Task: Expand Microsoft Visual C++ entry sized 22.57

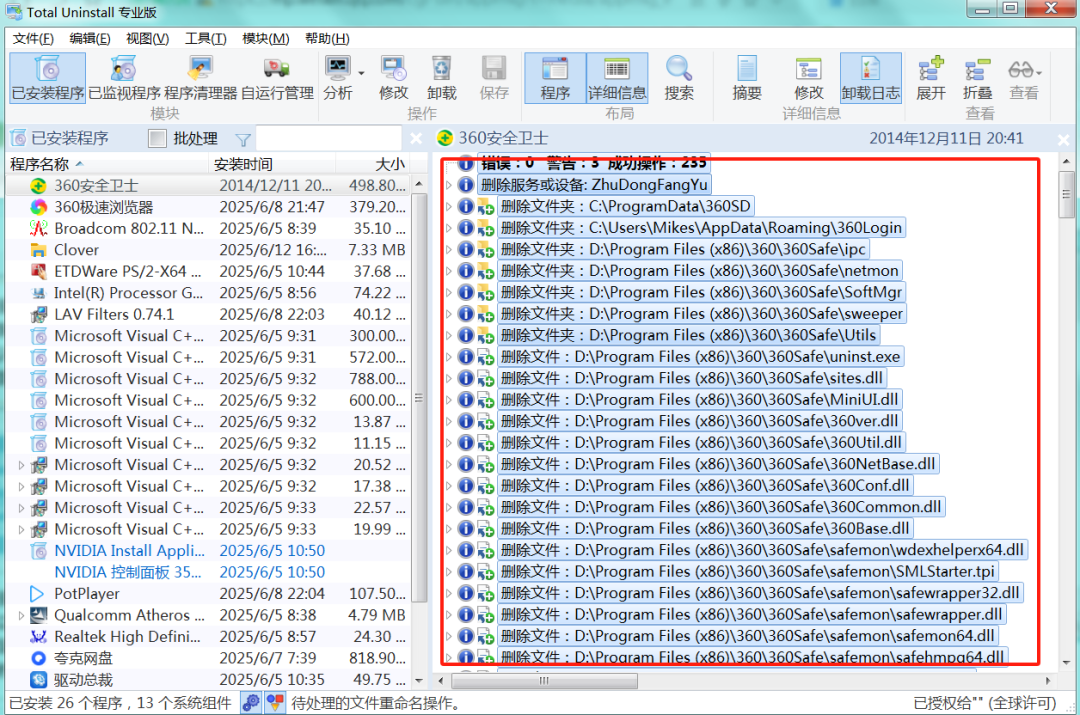Action: [x=21, y=508]
